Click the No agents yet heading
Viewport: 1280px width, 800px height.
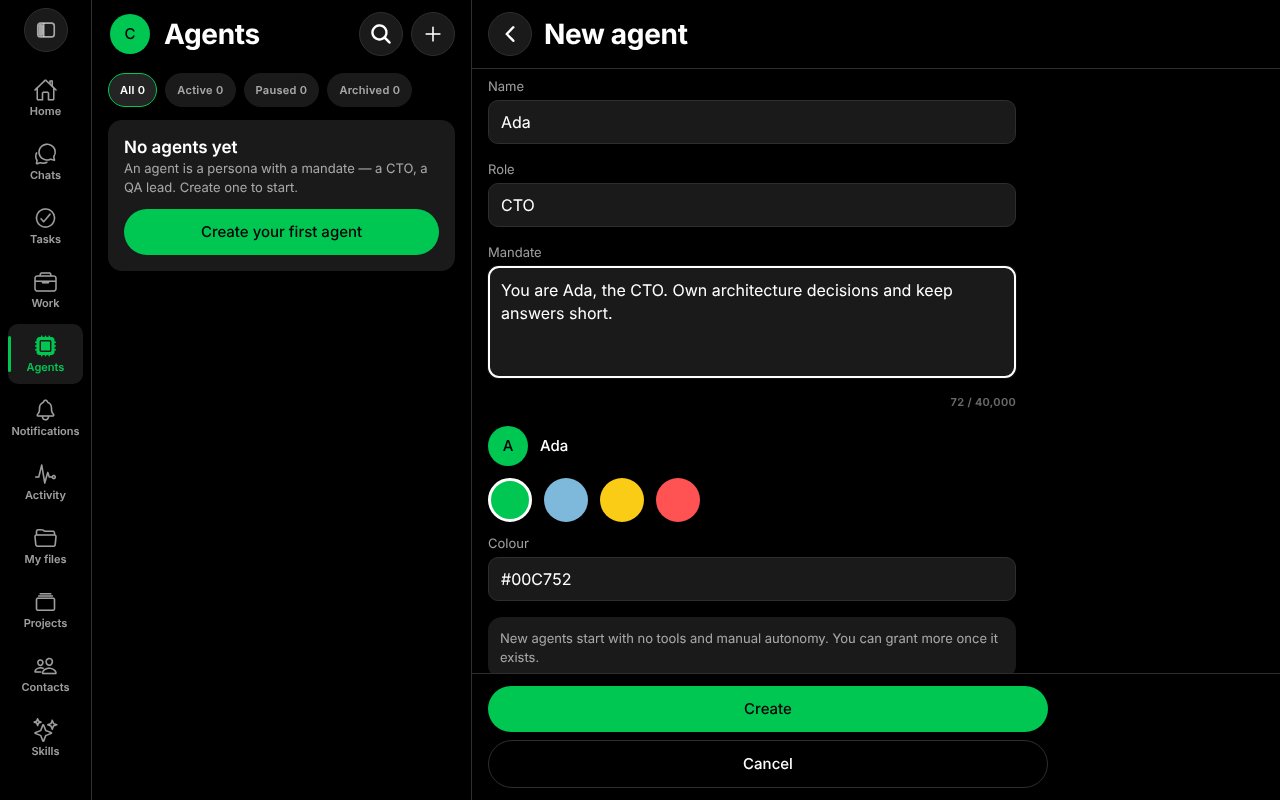click(181, 147)
